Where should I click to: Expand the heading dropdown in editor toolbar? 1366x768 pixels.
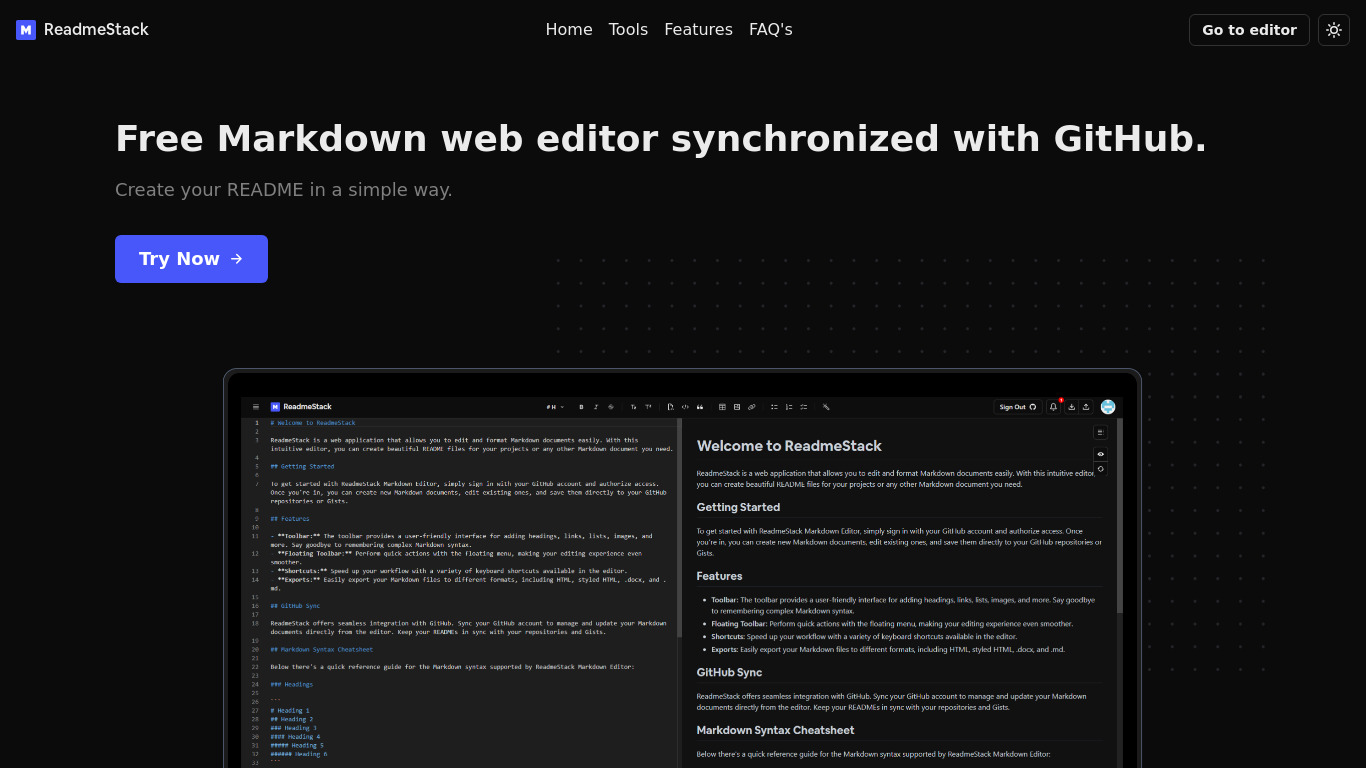click(555, 407)
